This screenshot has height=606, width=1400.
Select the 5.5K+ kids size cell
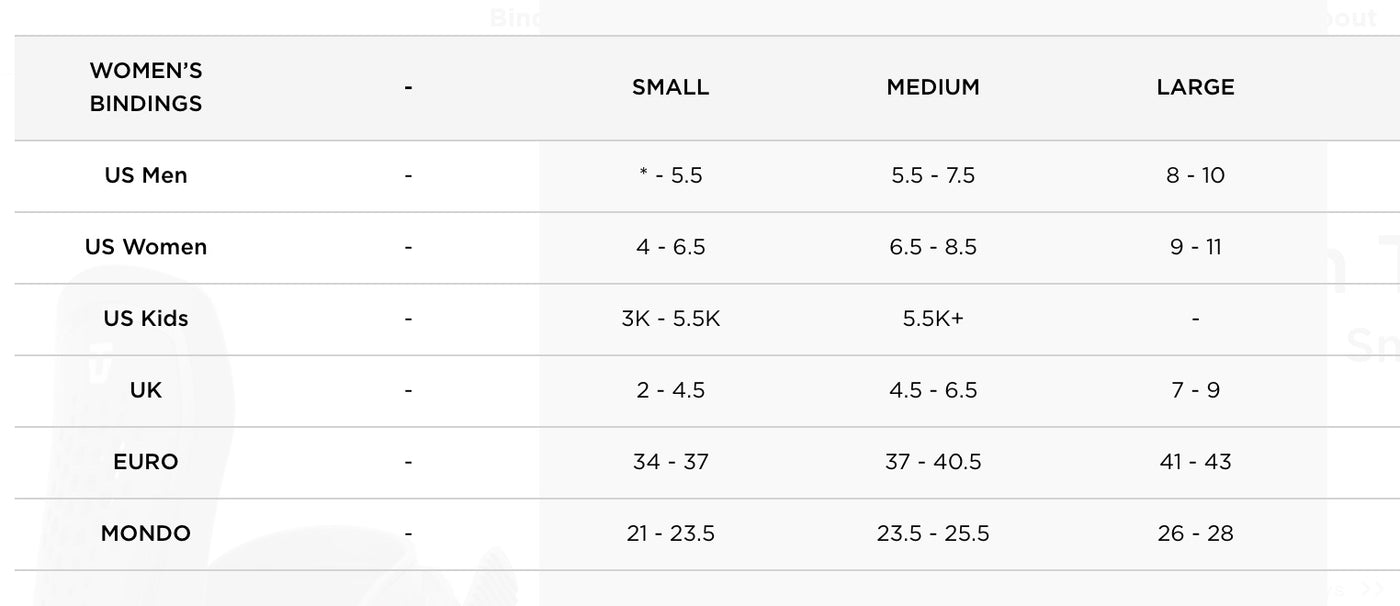click(933, 319)
